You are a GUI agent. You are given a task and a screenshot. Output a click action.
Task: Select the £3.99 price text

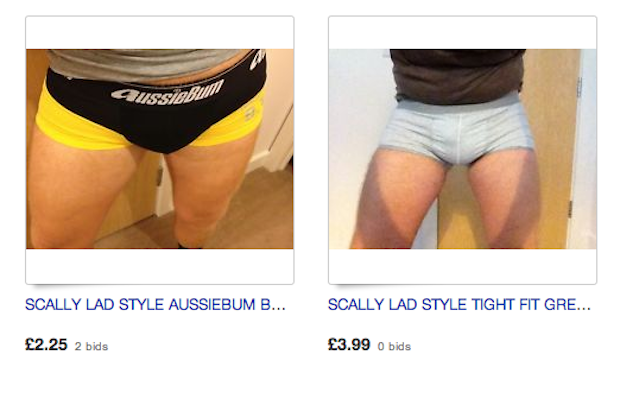[349, 344]
